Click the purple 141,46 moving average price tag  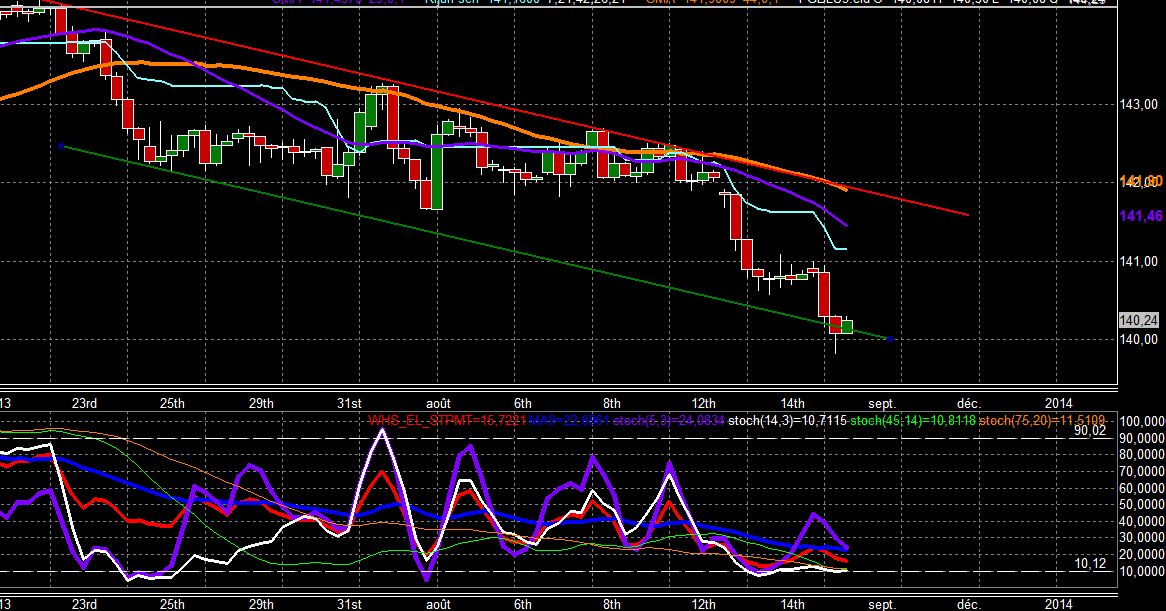1141,216
